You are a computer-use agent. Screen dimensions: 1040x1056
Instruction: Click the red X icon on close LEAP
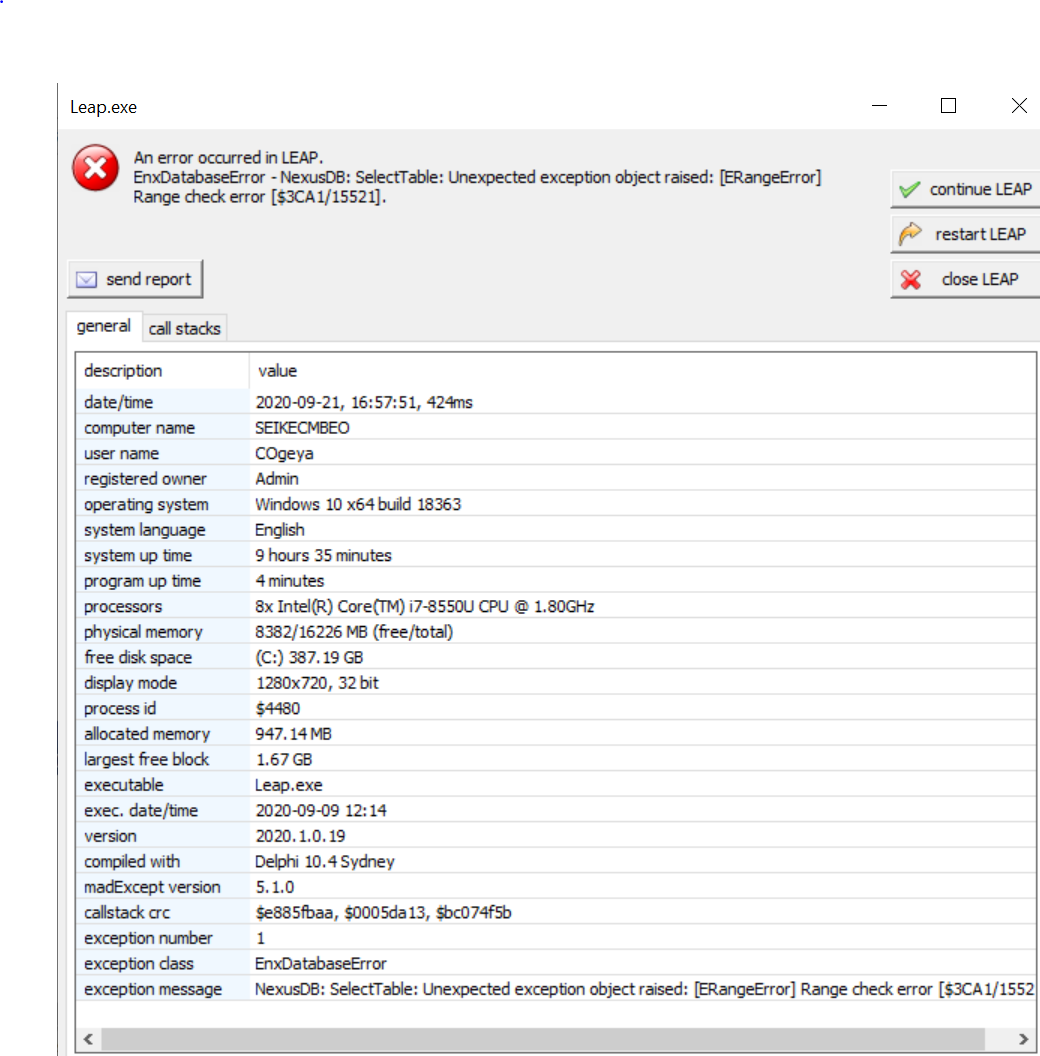point(911,279)
